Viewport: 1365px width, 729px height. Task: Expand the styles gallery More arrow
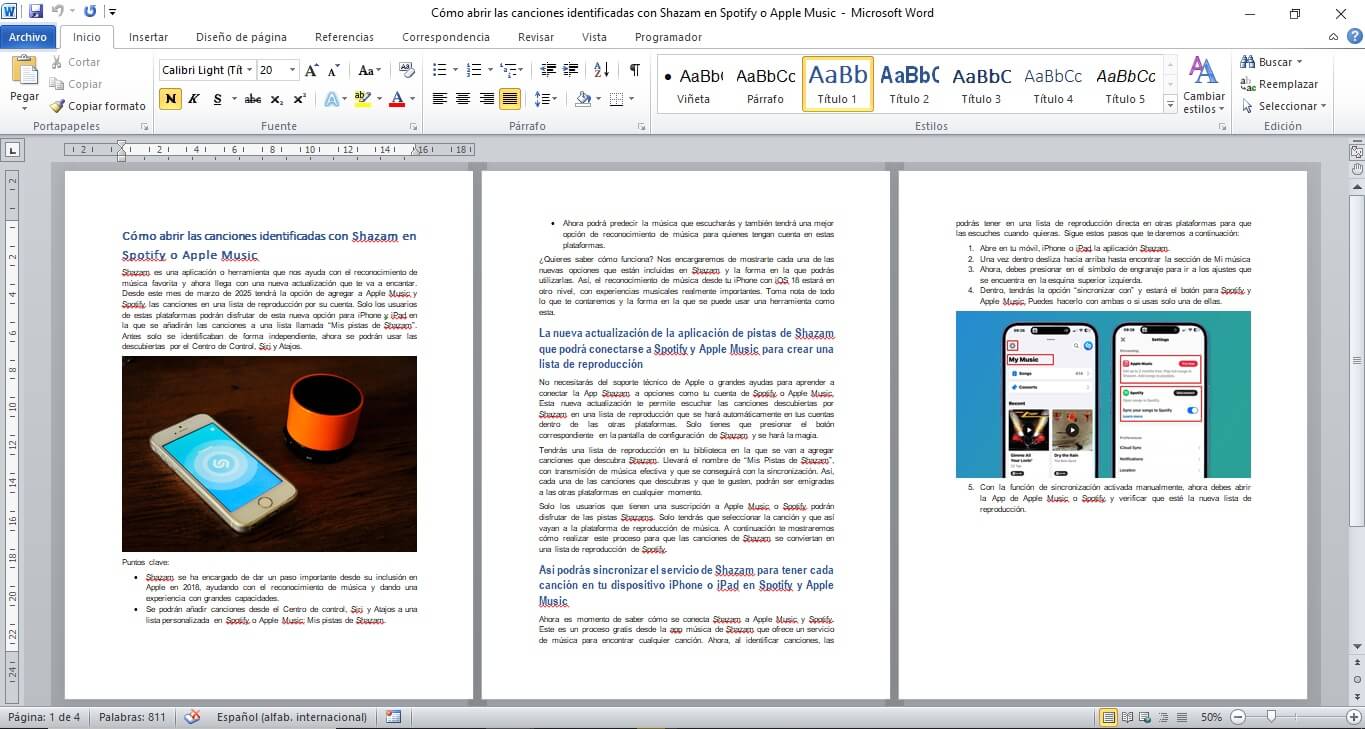coord(1170,104)
